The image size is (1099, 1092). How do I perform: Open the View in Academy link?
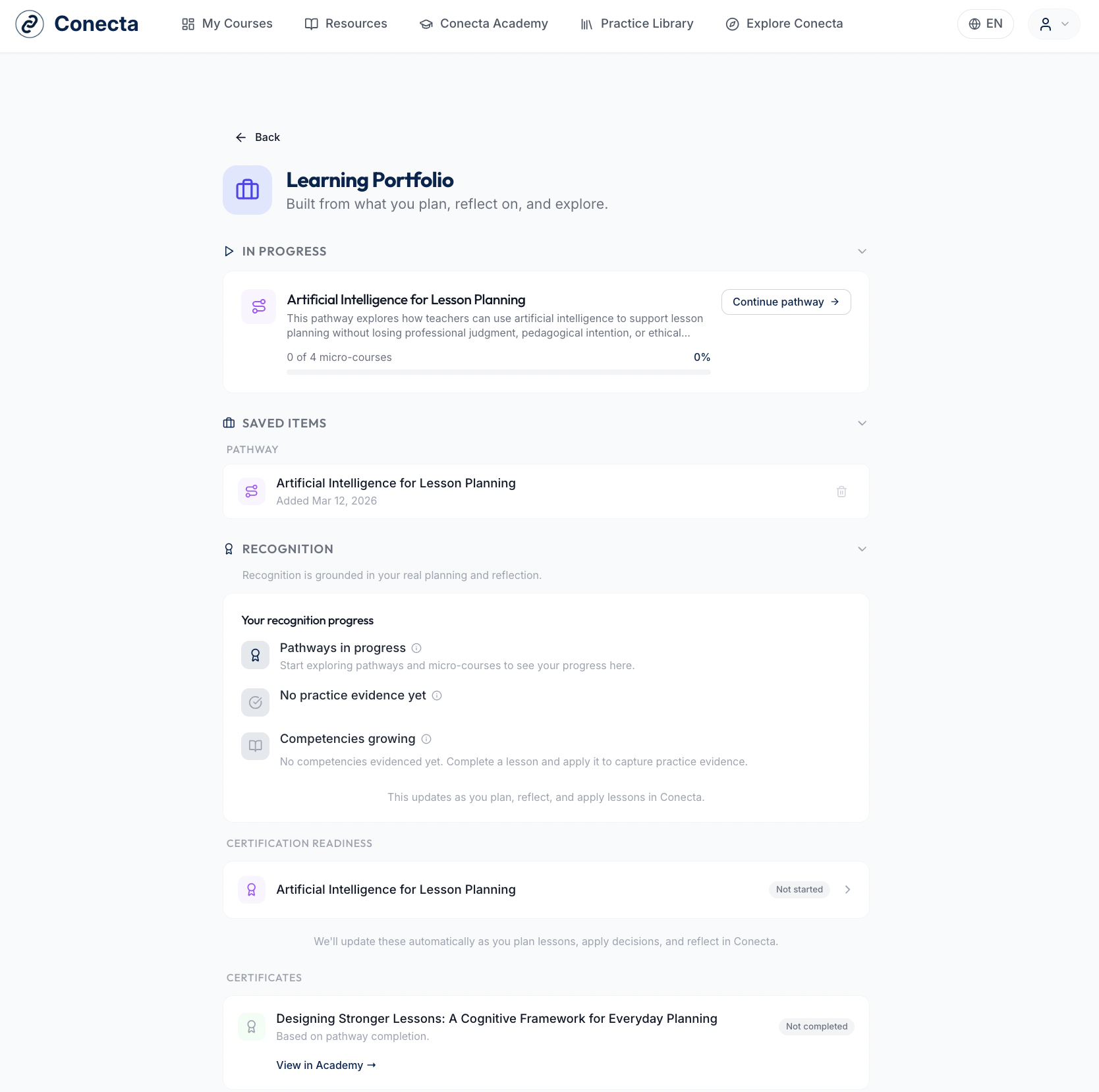[325, 1064]
